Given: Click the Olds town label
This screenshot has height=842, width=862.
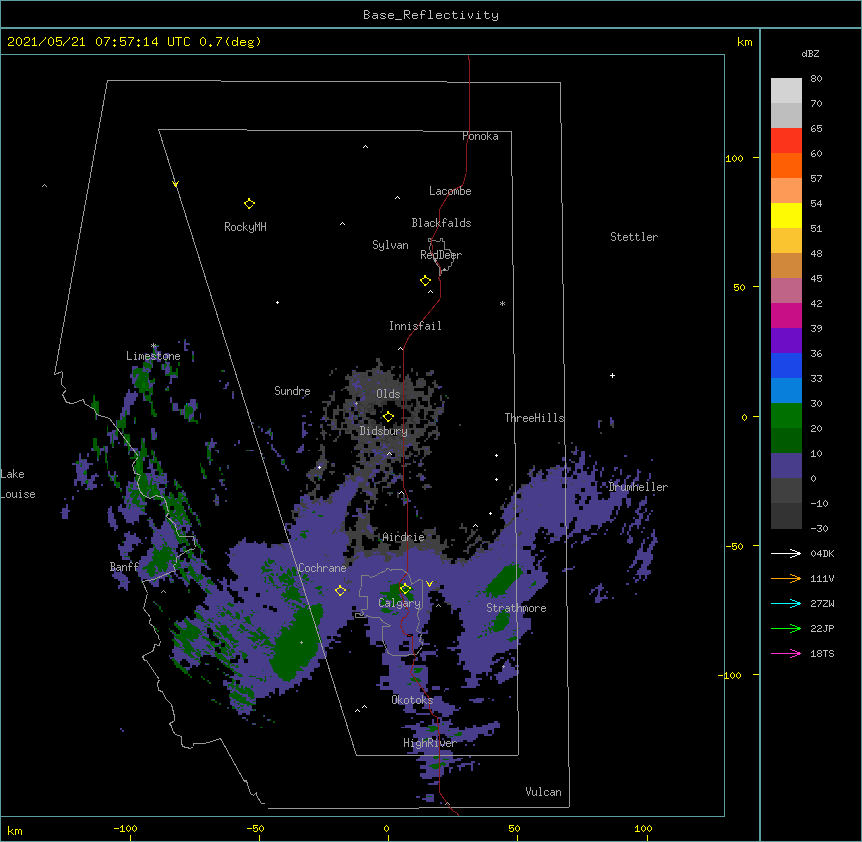Looking at the screenshot, I should [388, 394].
